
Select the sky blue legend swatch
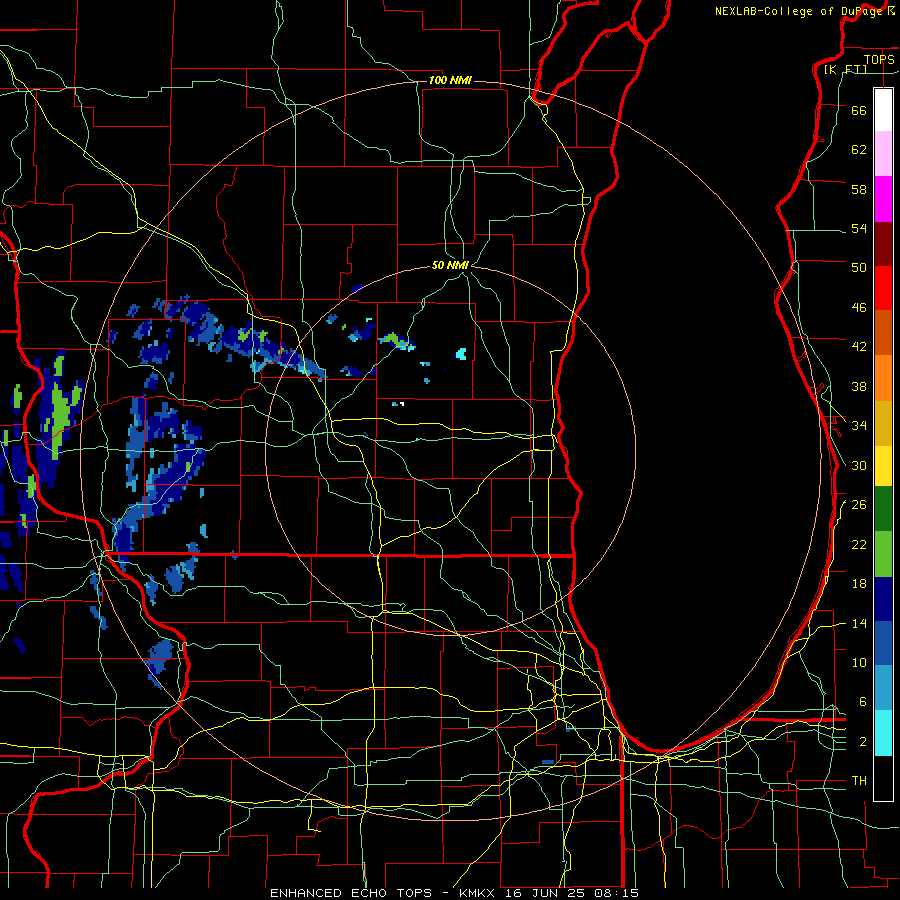883,687
